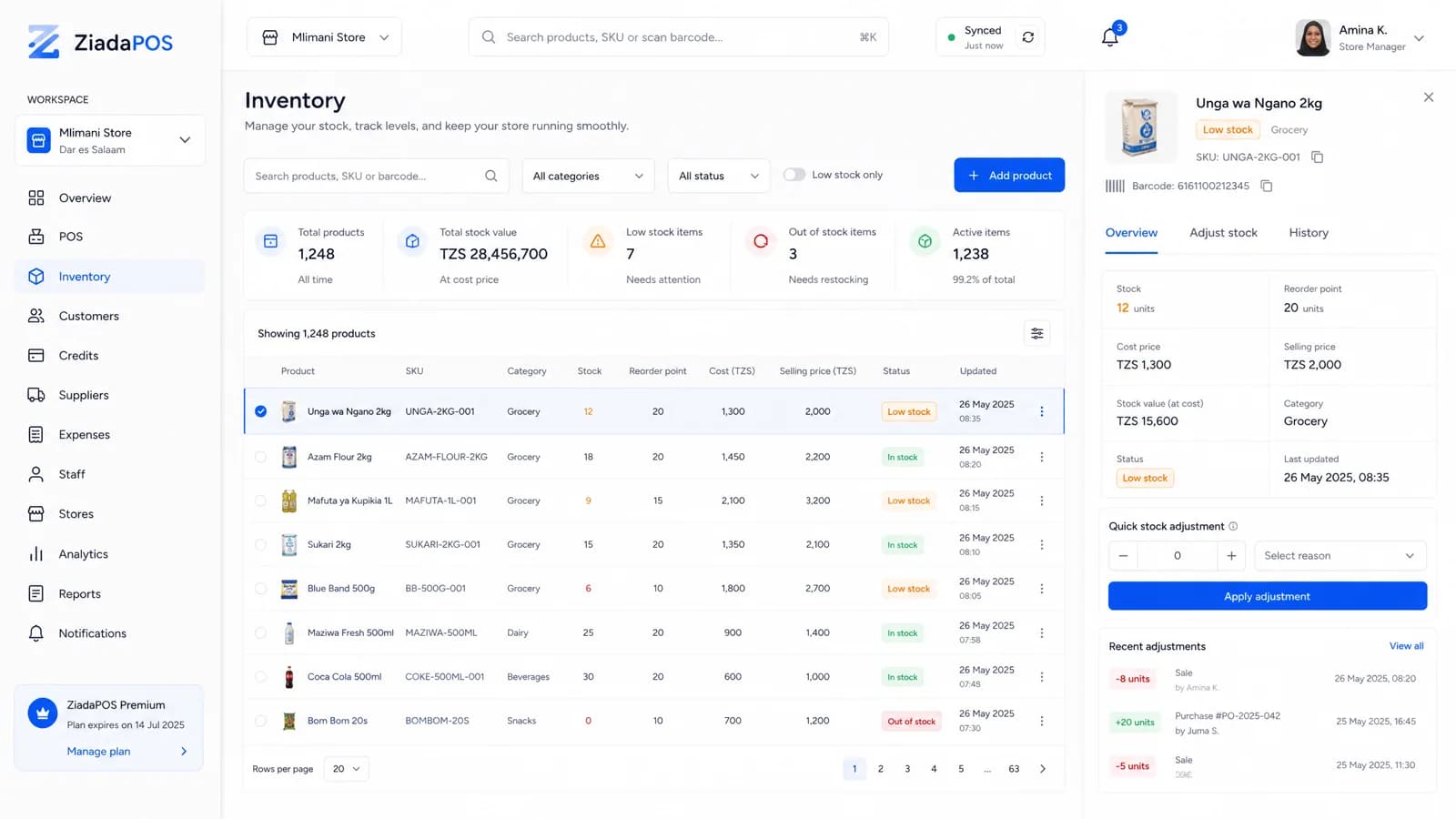Viewport: 1456px width, 819px height.
Task: Click the Add product button
Action: [x=1009, y=175]
